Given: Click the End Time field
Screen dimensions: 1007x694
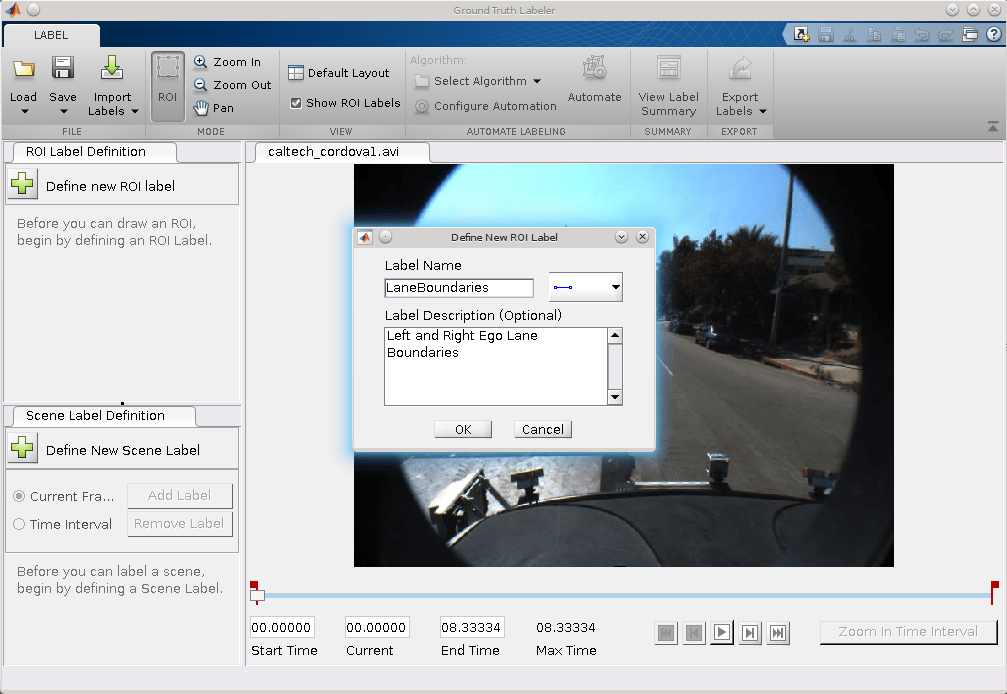Looking at the screenshot, I should (471, 627).
